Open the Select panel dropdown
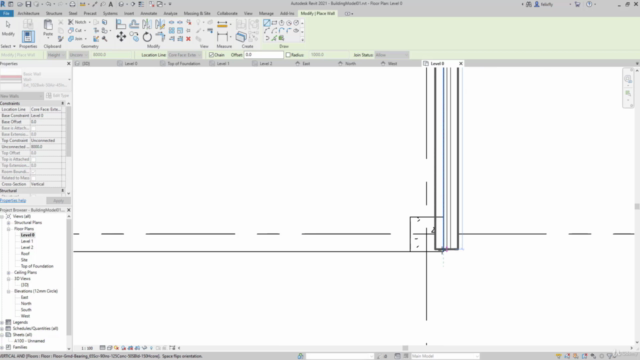The width and height of the screenshot is (640, 360). [8, 47]
